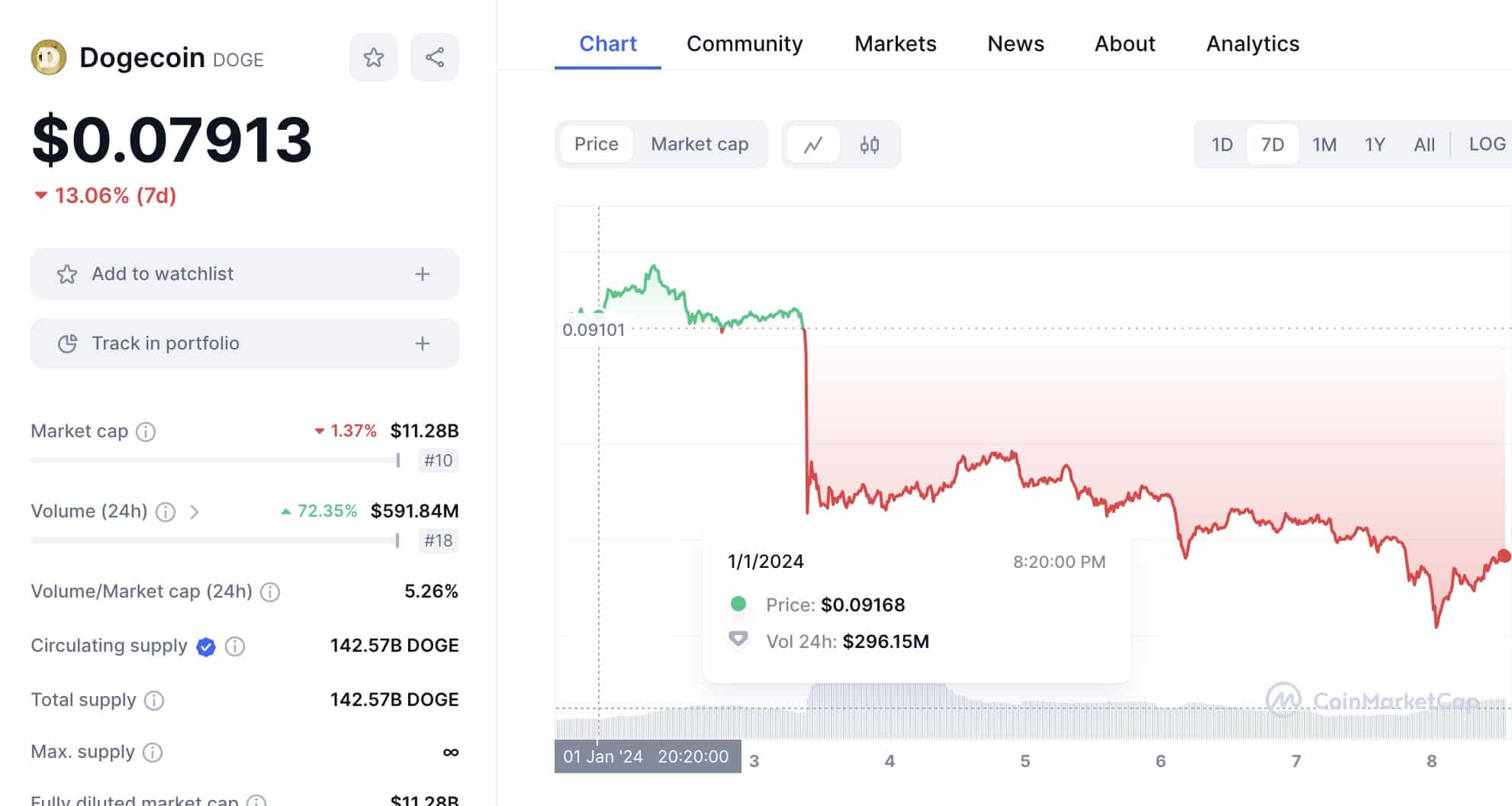
Task: Open the News tab
Action: (x=1015, y=44)
